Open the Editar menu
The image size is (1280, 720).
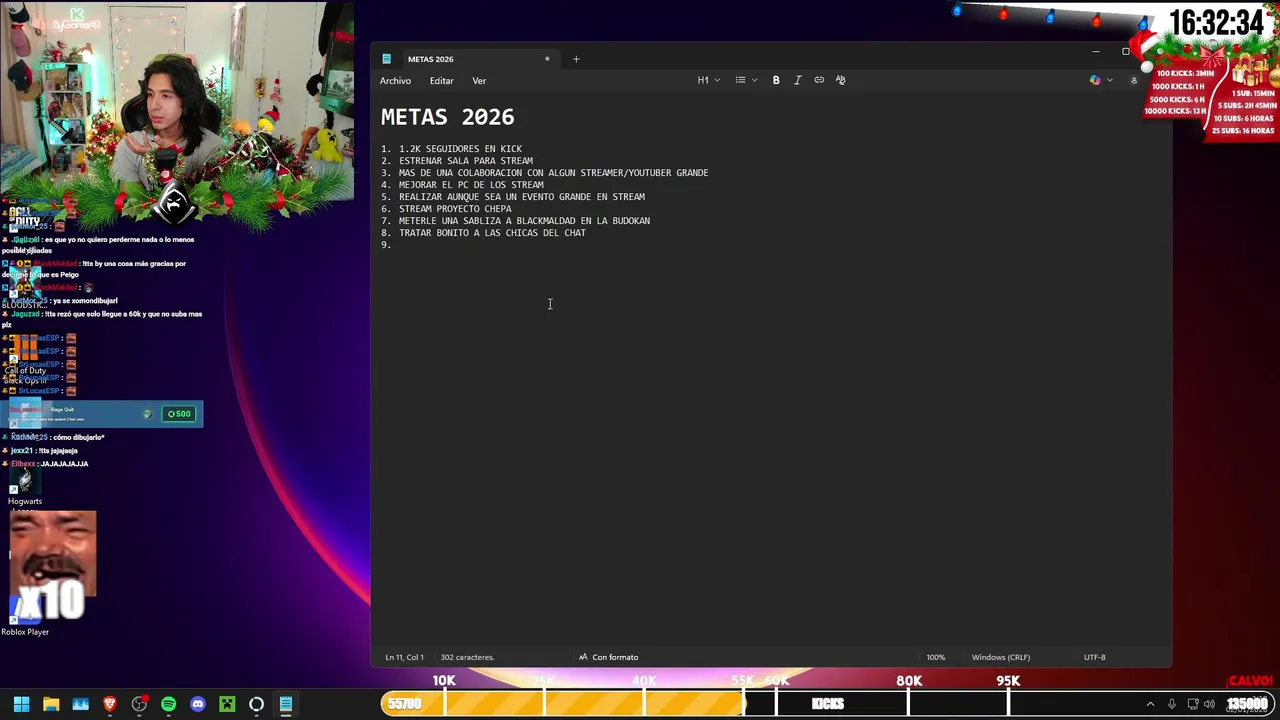point(441,81)
